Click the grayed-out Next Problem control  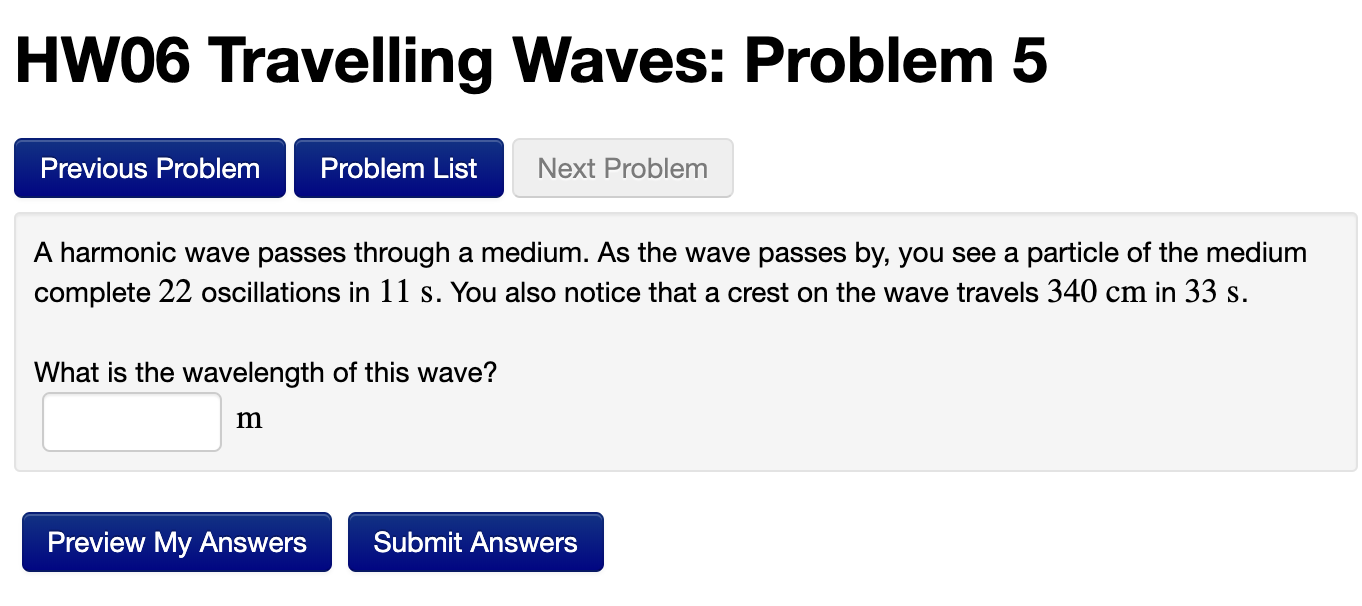pos(622,168)
